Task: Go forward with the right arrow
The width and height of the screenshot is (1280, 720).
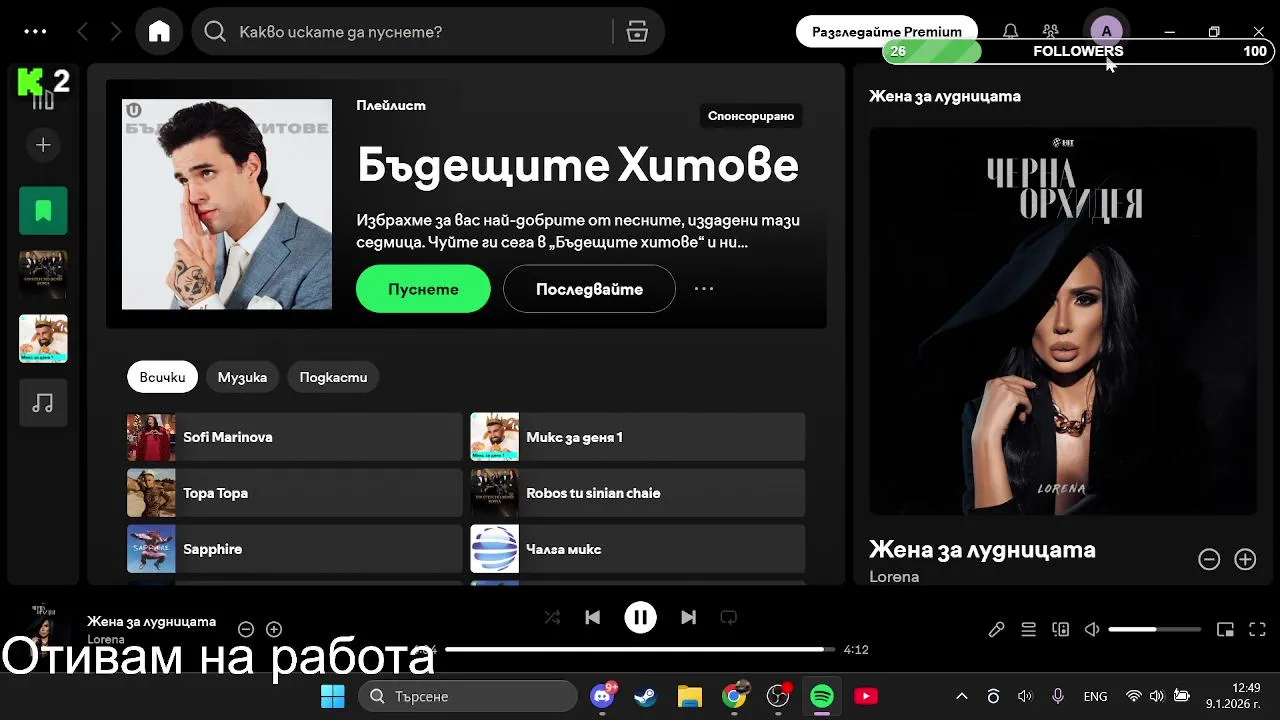Action: (x=115, y=32)
